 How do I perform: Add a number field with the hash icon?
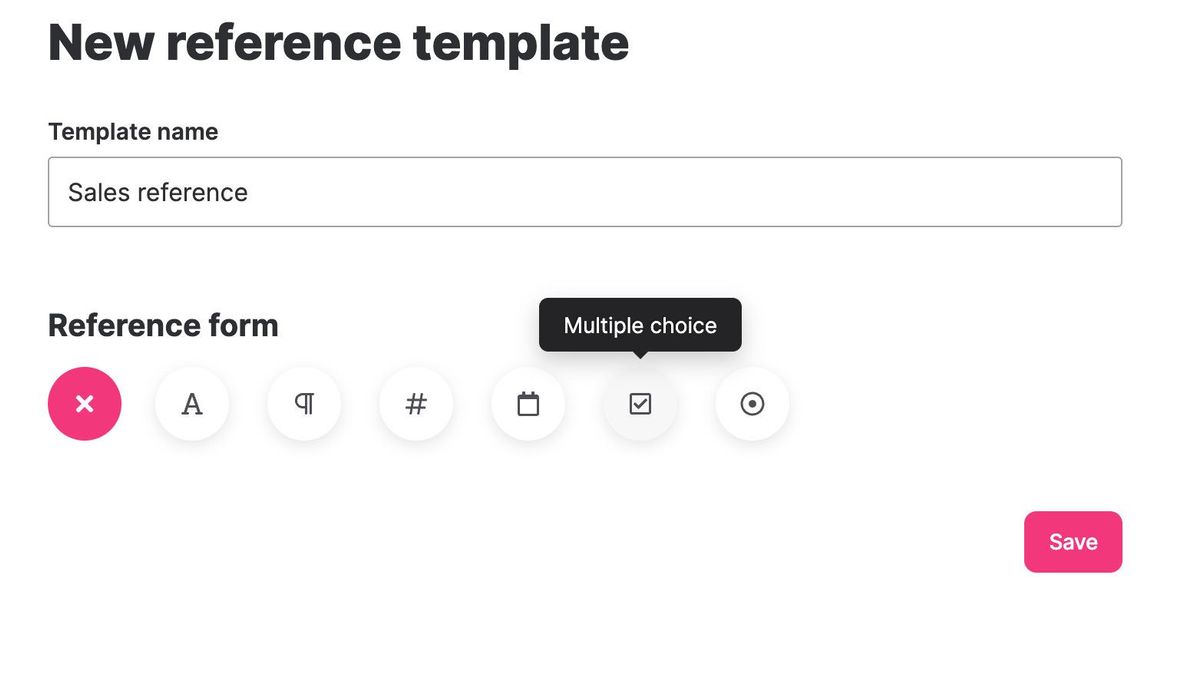point(416,404)
